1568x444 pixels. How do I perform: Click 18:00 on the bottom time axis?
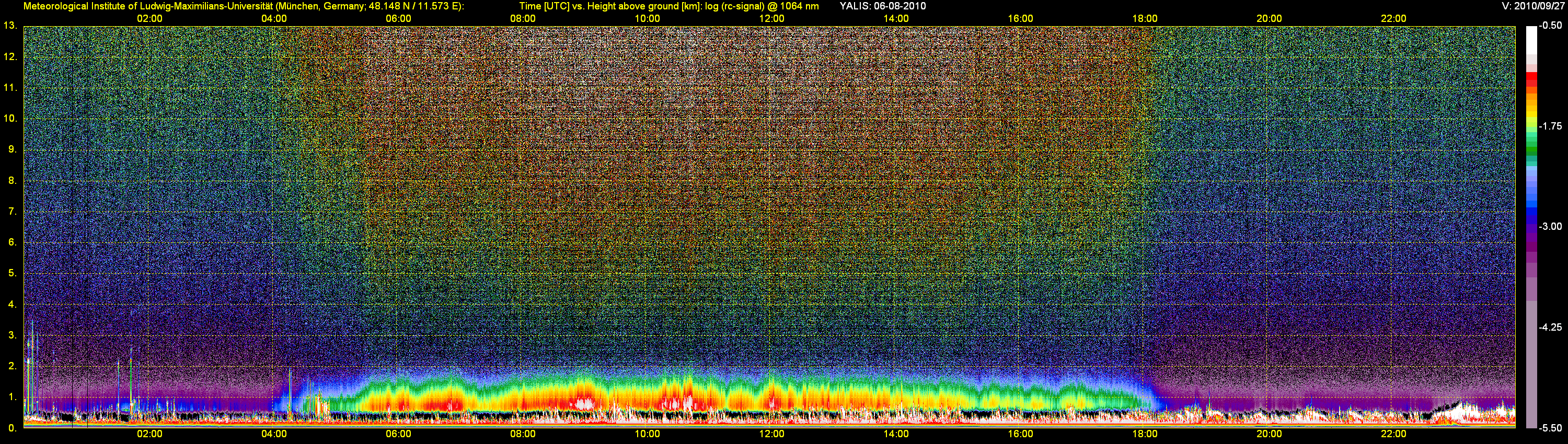[1145, 434]
